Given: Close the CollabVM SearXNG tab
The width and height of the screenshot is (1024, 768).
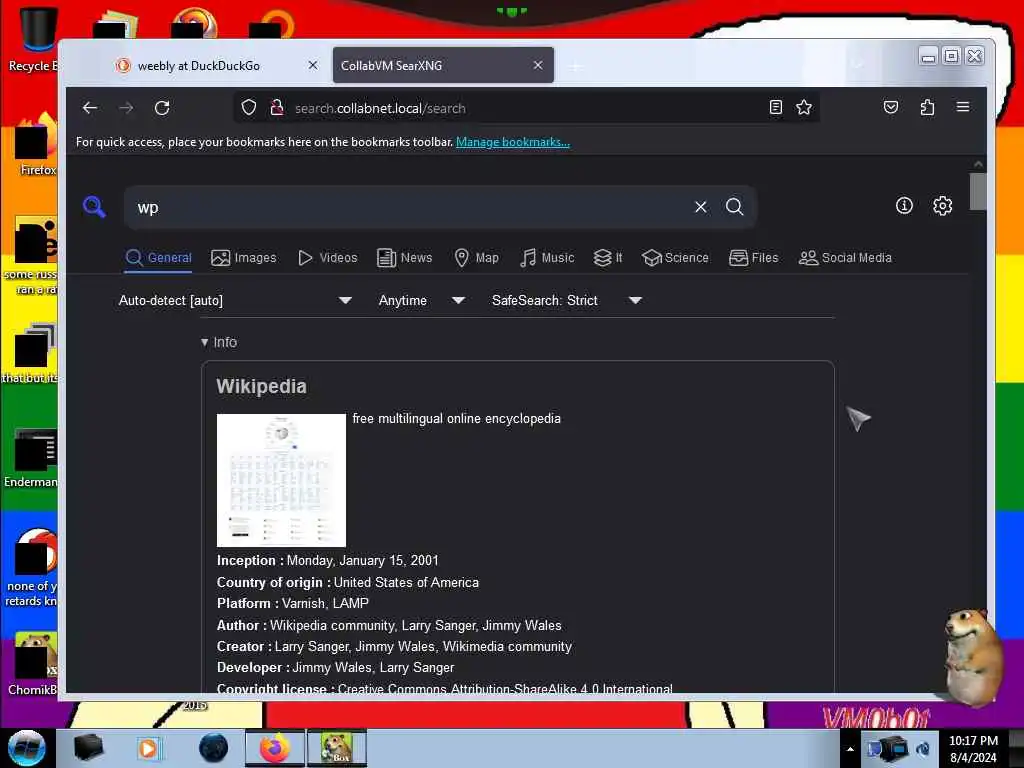Looking at the screenshot, I should (537, 65).
